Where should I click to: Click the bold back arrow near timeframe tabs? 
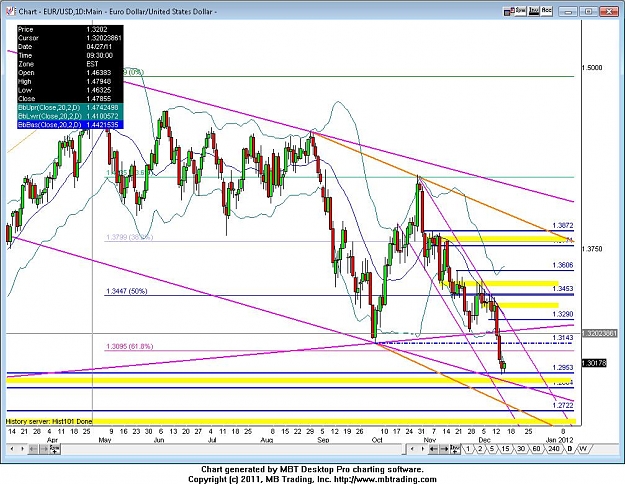pyautogui.click(x=434, y=449)
